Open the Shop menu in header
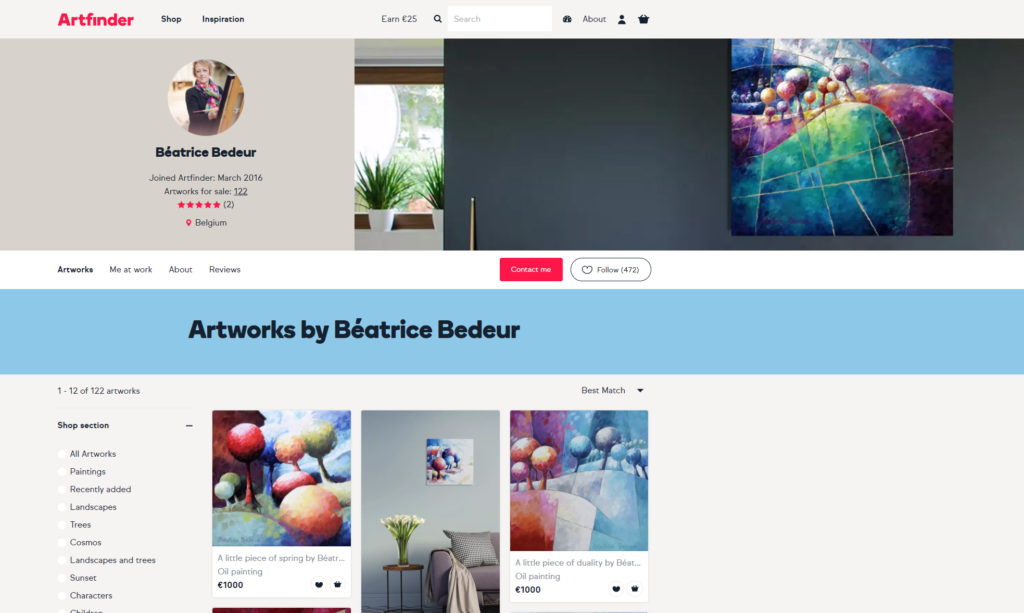 [171, 19]
